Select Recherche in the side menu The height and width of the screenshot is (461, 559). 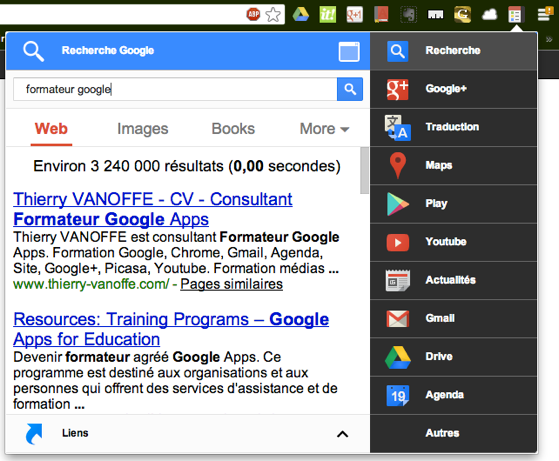point(453,51)
